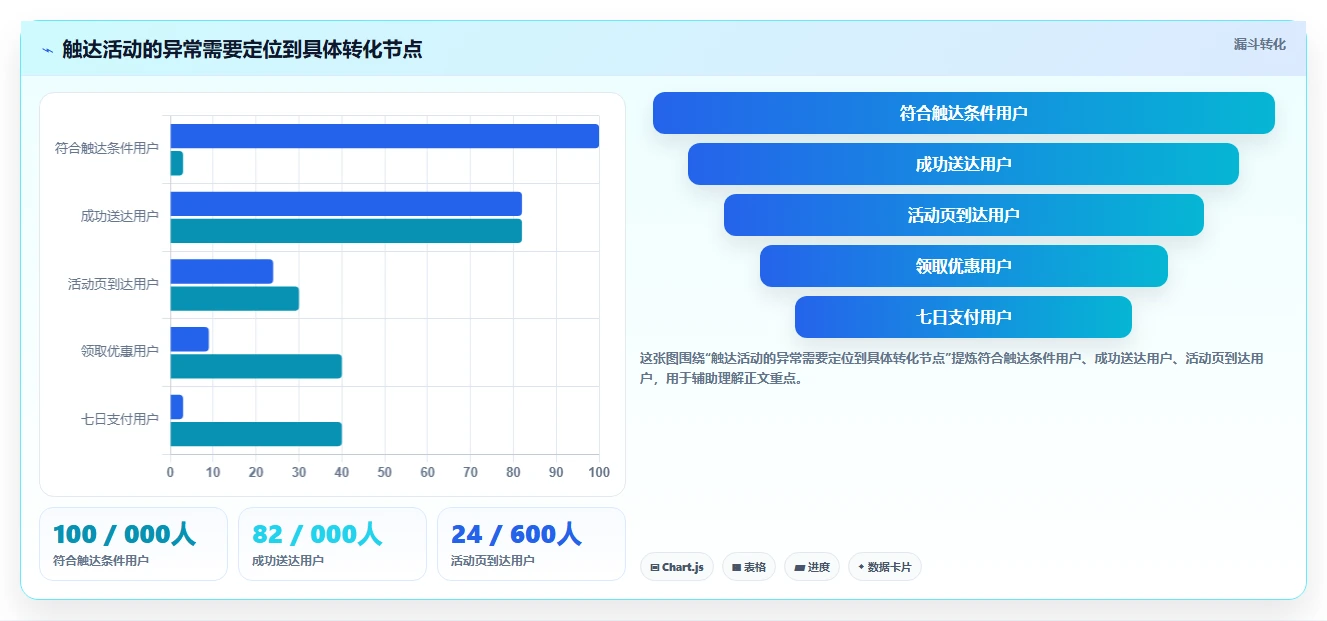1327x621 pixels.
Task: Select the 领取优惠用户 funnel stage
Action: pos(964,266)
